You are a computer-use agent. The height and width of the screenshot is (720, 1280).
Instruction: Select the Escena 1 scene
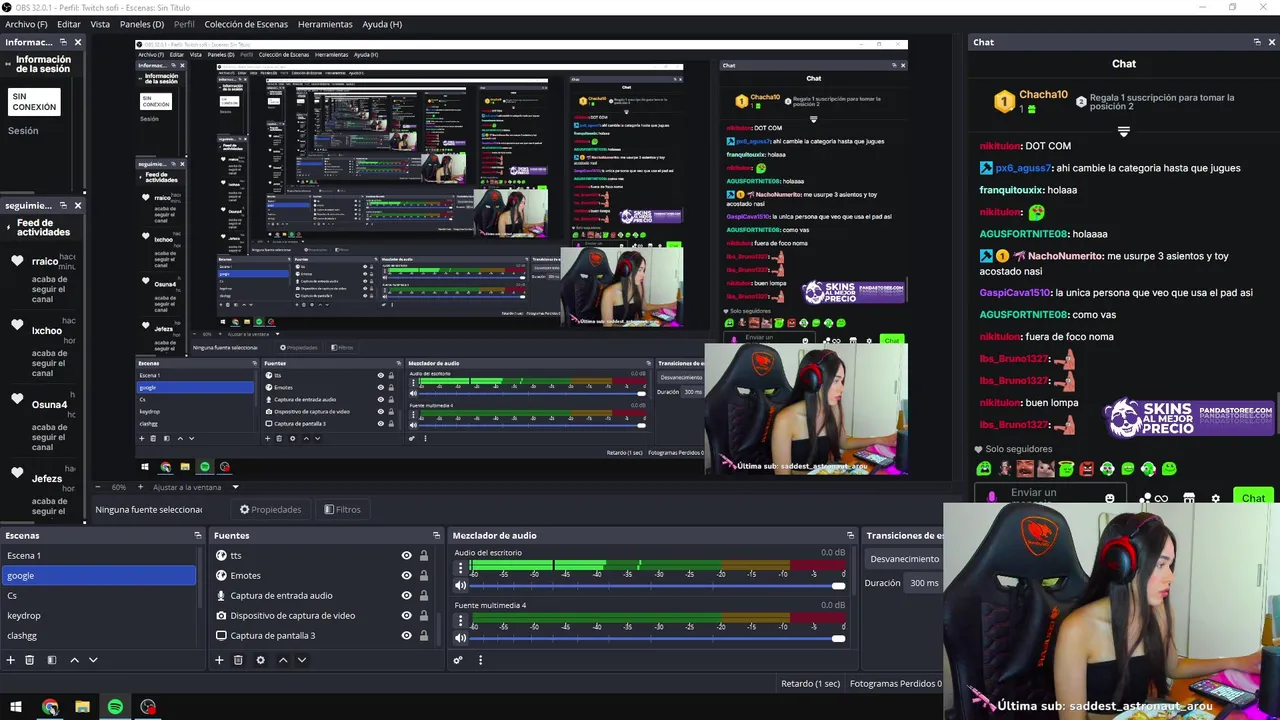99,555
